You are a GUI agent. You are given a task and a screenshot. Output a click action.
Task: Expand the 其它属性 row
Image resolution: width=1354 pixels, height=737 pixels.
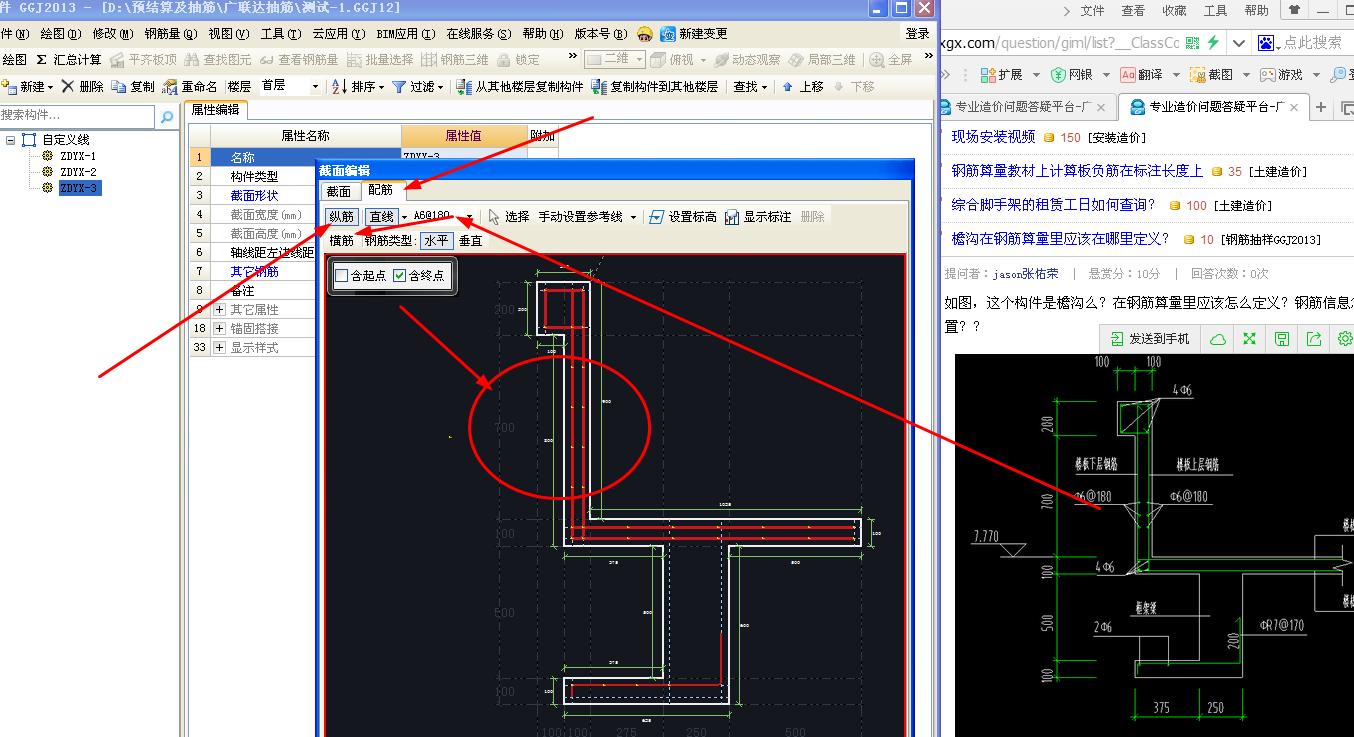tap(219, 310)
